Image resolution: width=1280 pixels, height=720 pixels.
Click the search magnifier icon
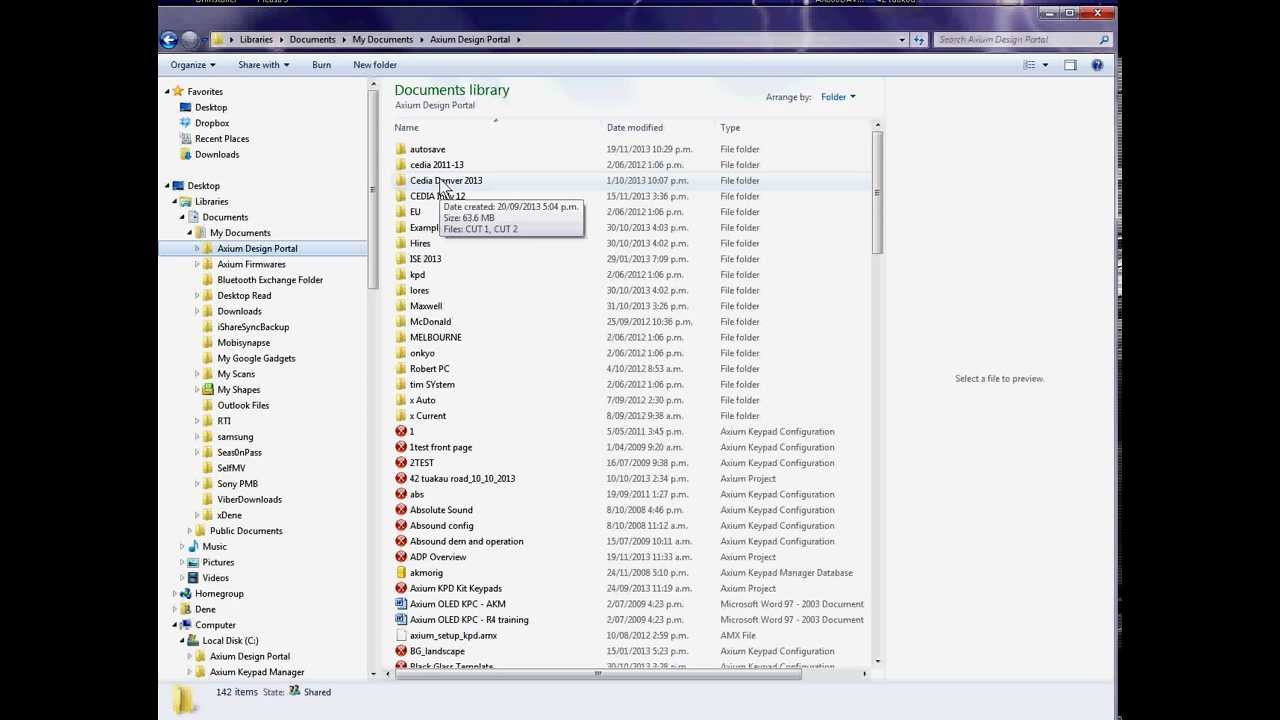click(1104, 39)
